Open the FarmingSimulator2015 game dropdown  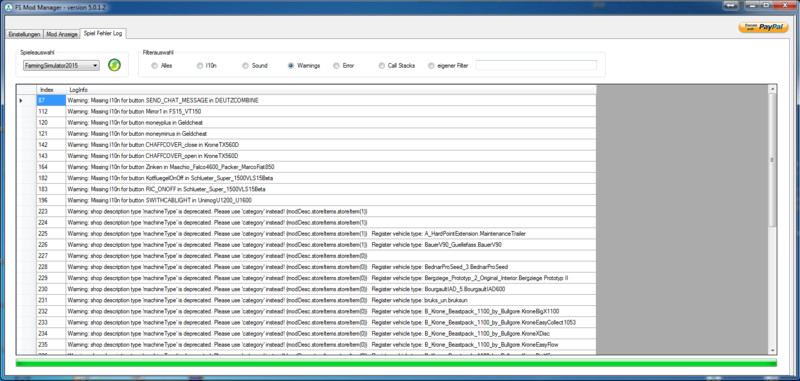click(x=61, y=66)
